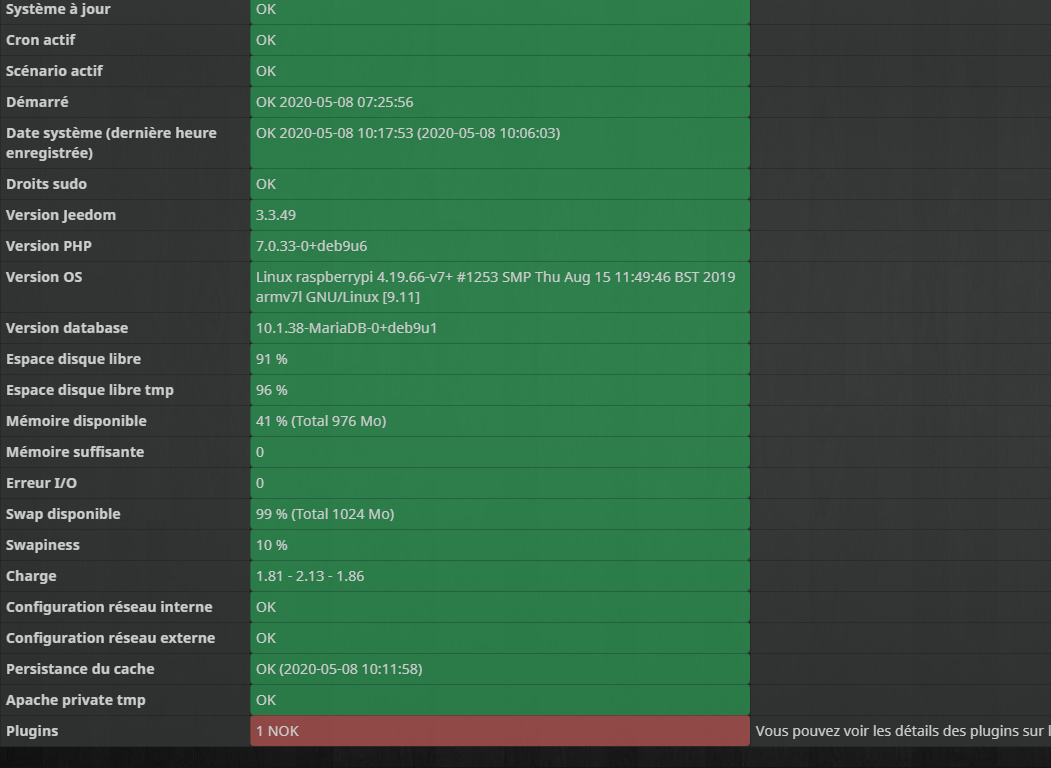Viewport: 1051px width, 768px height.
Task: Click the 'Persistance du cache' label
Action: point(80,669)
